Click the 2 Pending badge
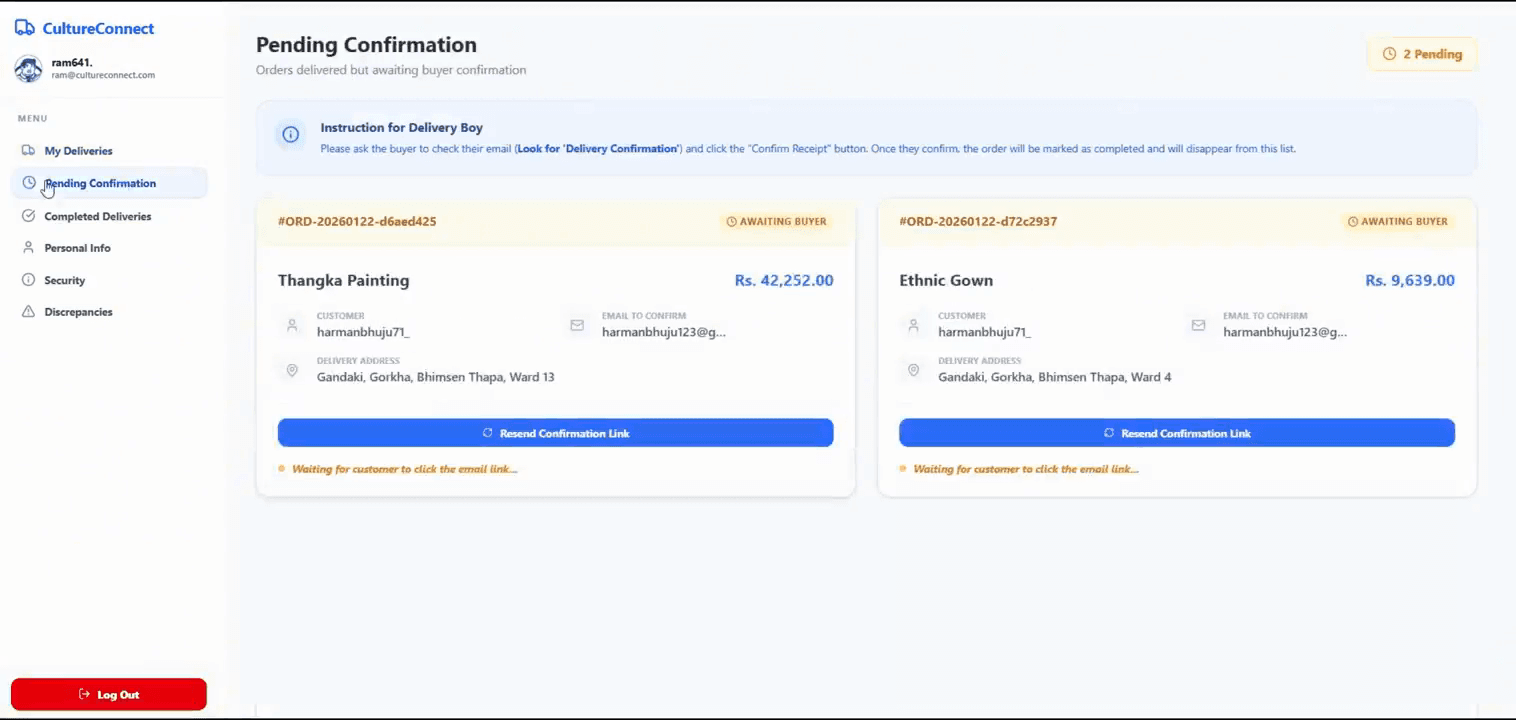This screenshot has width=1516, height=720. tap(1422, 54)
